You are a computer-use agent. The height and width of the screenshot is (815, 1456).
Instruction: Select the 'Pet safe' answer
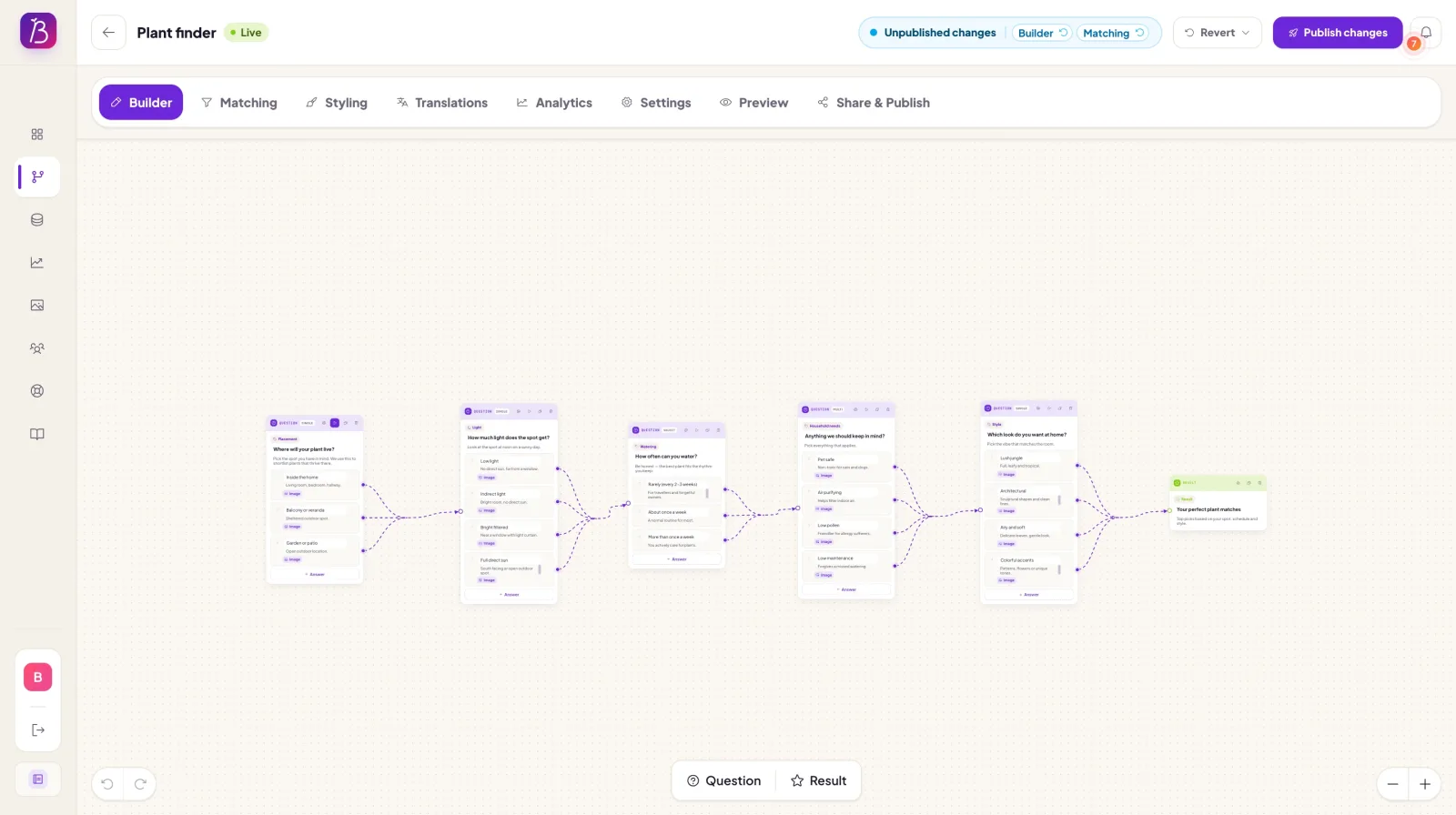click(x=846, y=468)
